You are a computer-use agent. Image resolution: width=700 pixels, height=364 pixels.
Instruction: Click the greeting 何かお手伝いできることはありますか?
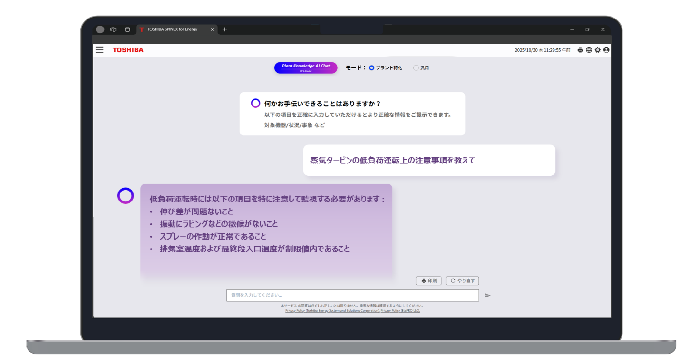[322, 104]
